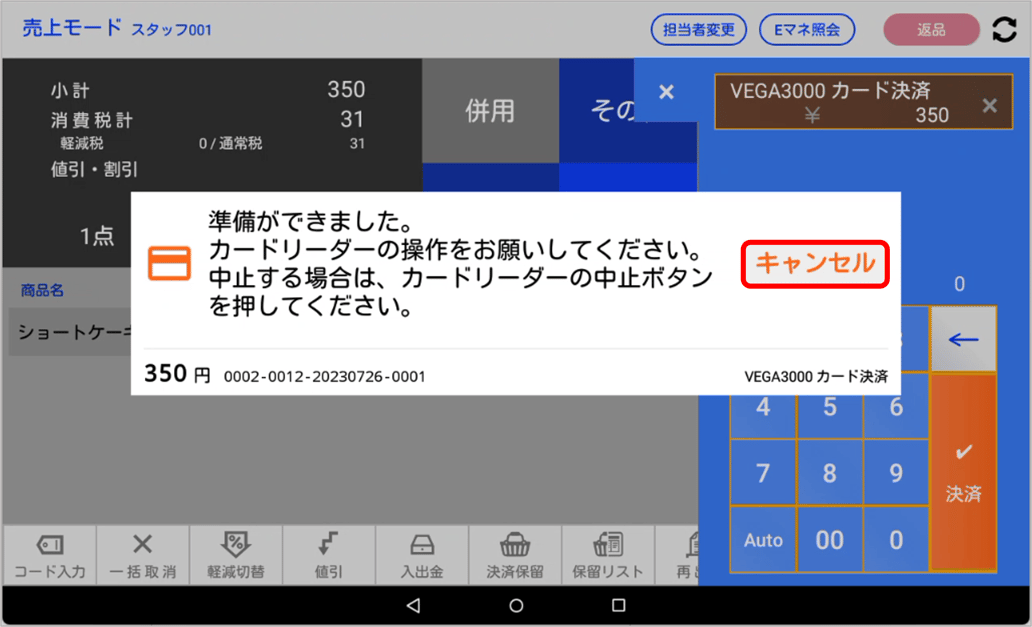Open the 値引 (discount) function

[329, 555]
